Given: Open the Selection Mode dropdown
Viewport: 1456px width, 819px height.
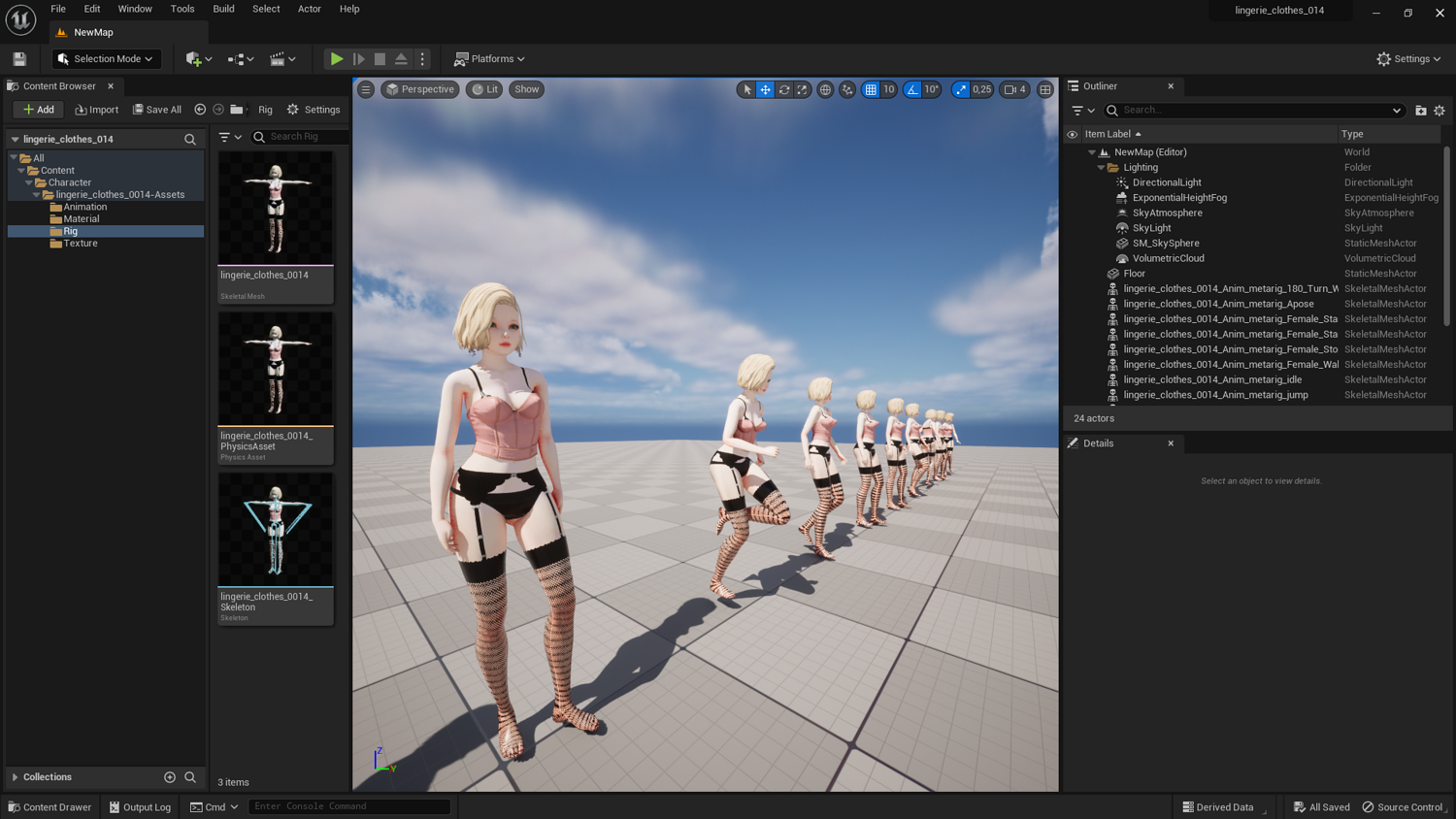Looking at the screenshot, I should pos(106,59).
